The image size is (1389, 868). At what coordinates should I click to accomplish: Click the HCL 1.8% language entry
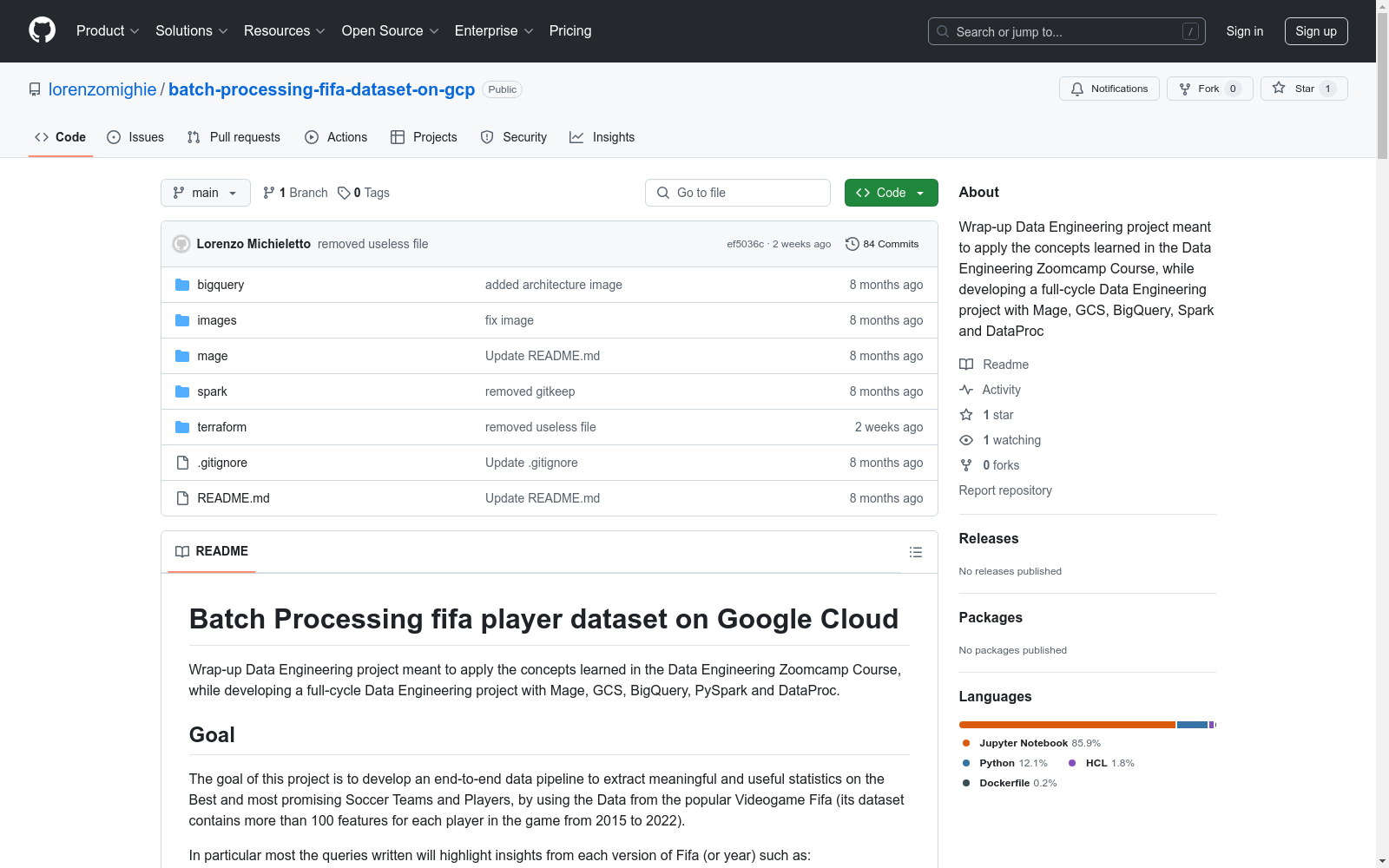click(x=1102, y=763)
